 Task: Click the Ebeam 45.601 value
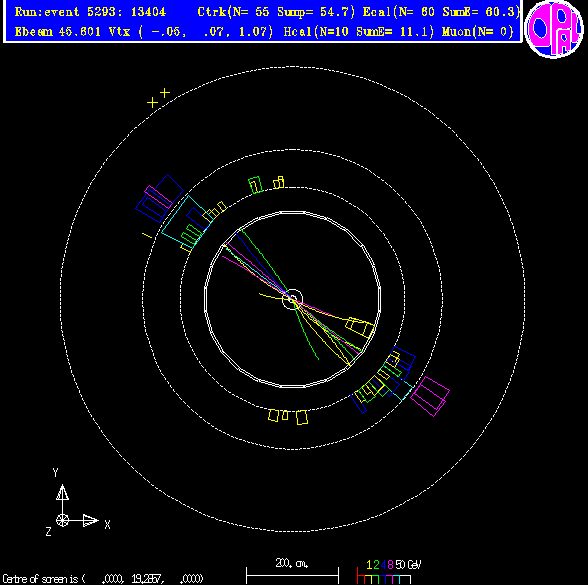pos(58,32)
